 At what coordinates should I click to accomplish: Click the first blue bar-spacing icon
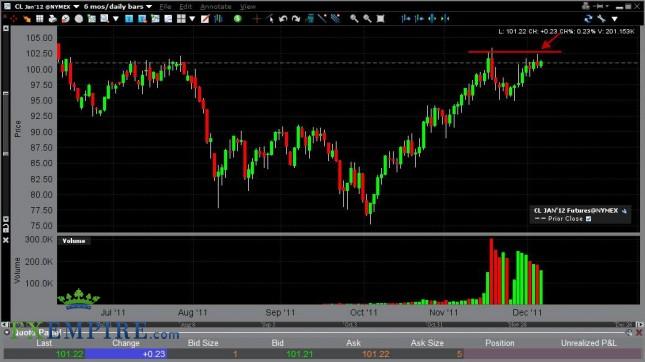pos(406,19)
